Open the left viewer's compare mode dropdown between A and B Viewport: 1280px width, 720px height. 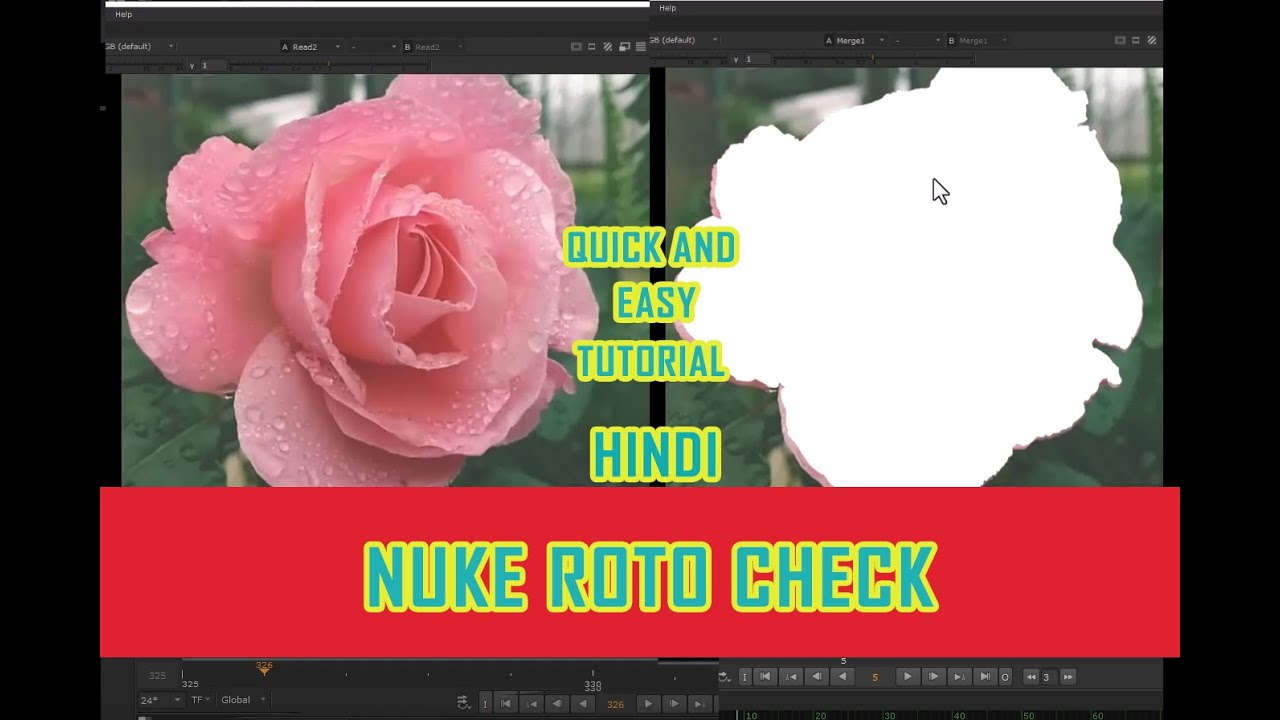(x=374, y=47)
